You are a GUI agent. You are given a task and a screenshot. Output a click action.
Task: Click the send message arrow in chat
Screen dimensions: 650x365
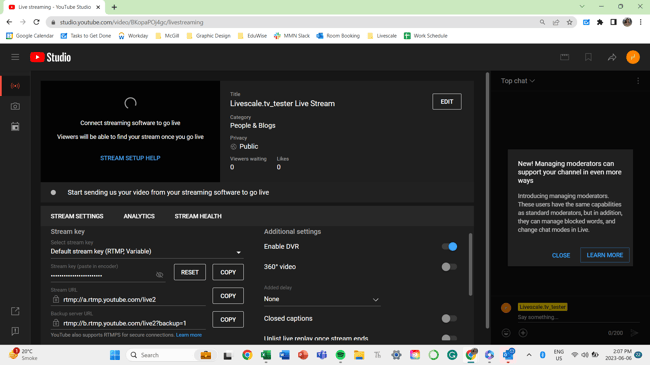634,333
